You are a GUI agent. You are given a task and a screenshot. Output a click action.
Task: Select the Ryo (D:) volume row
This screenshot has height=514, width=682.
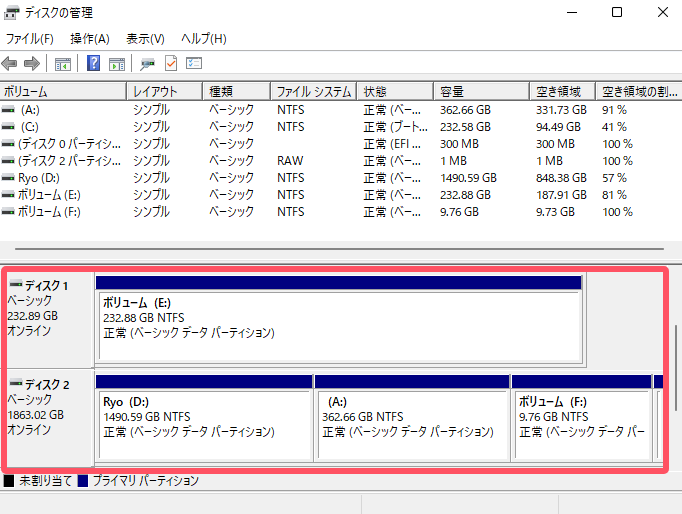341,178
